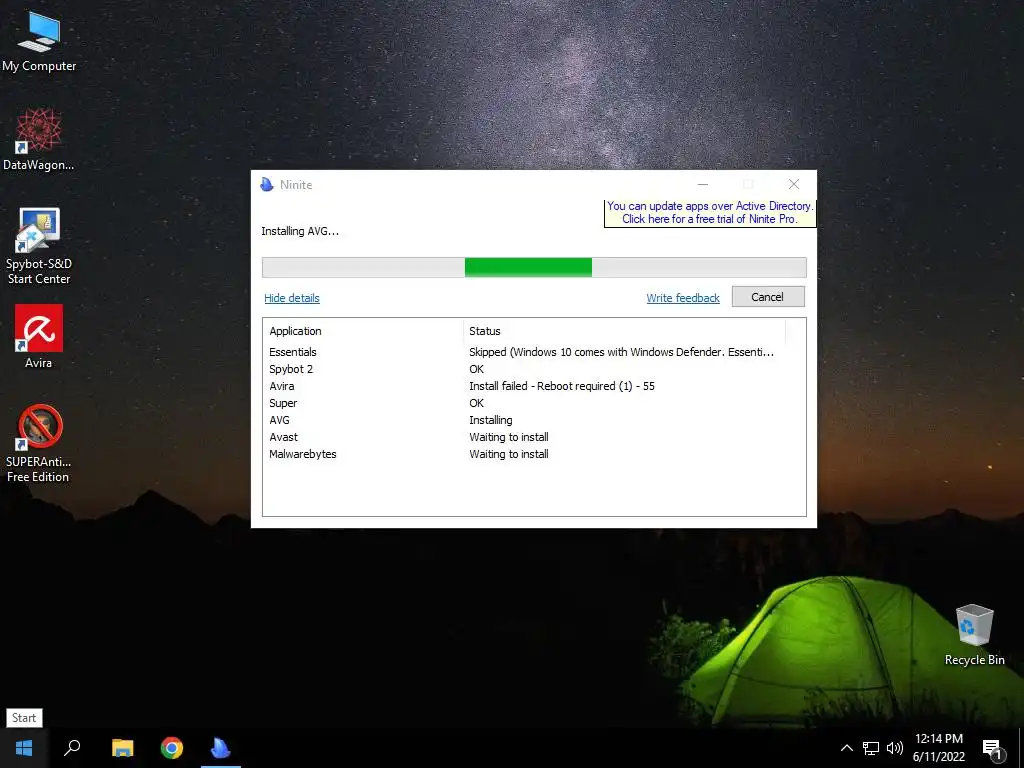
Task: Click the Ninite Pro free trial banner
Action: point(710,213)
